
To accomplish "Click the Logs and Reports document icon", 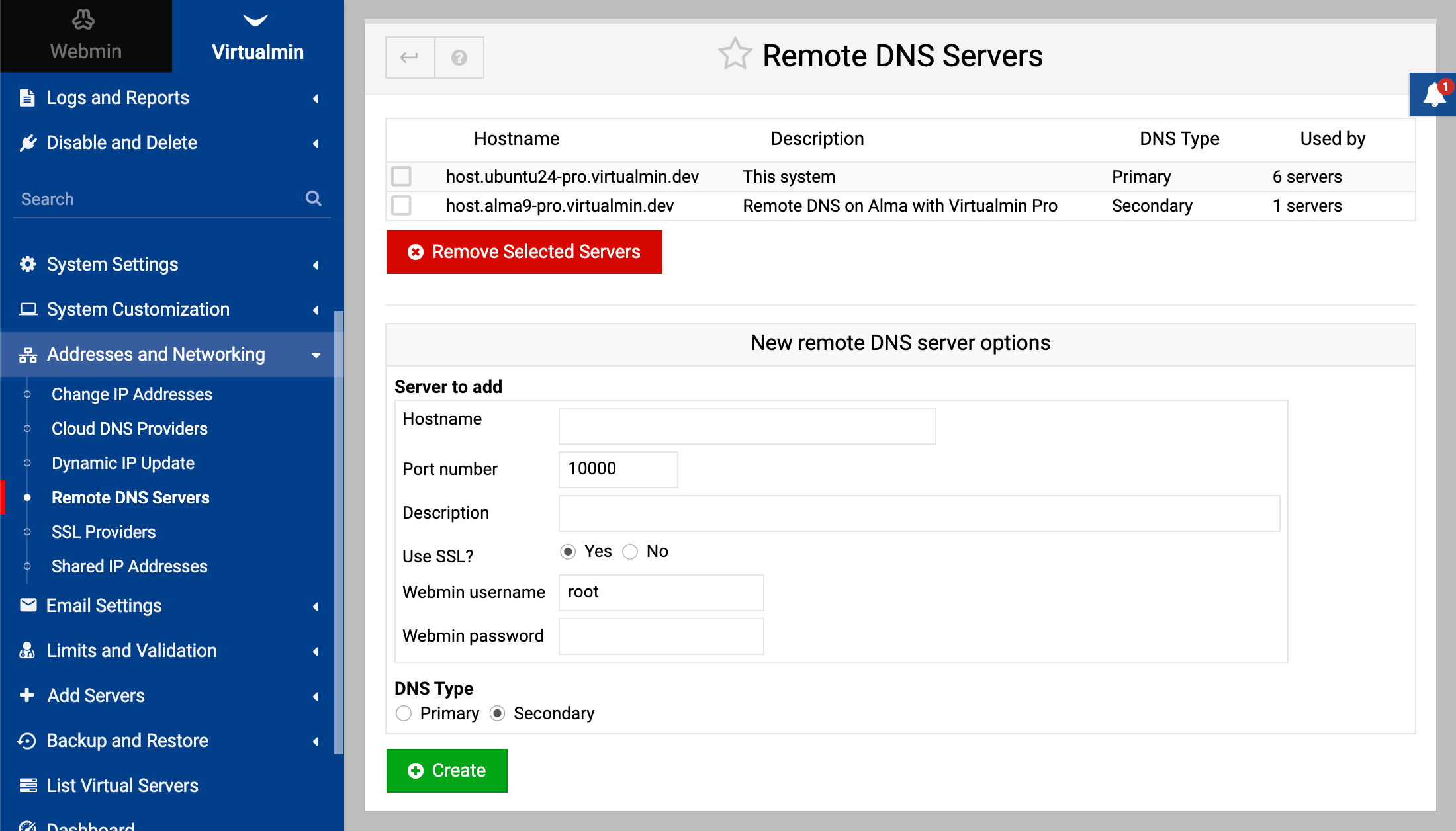I will [27, 97].
